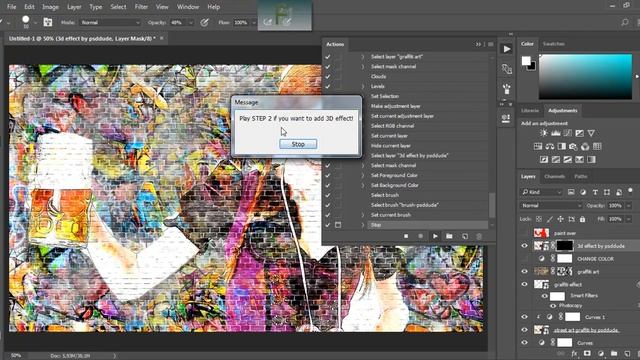This screenshot has height=360, width=640.
Task: Open the Window menu
Action: (188, 7)
